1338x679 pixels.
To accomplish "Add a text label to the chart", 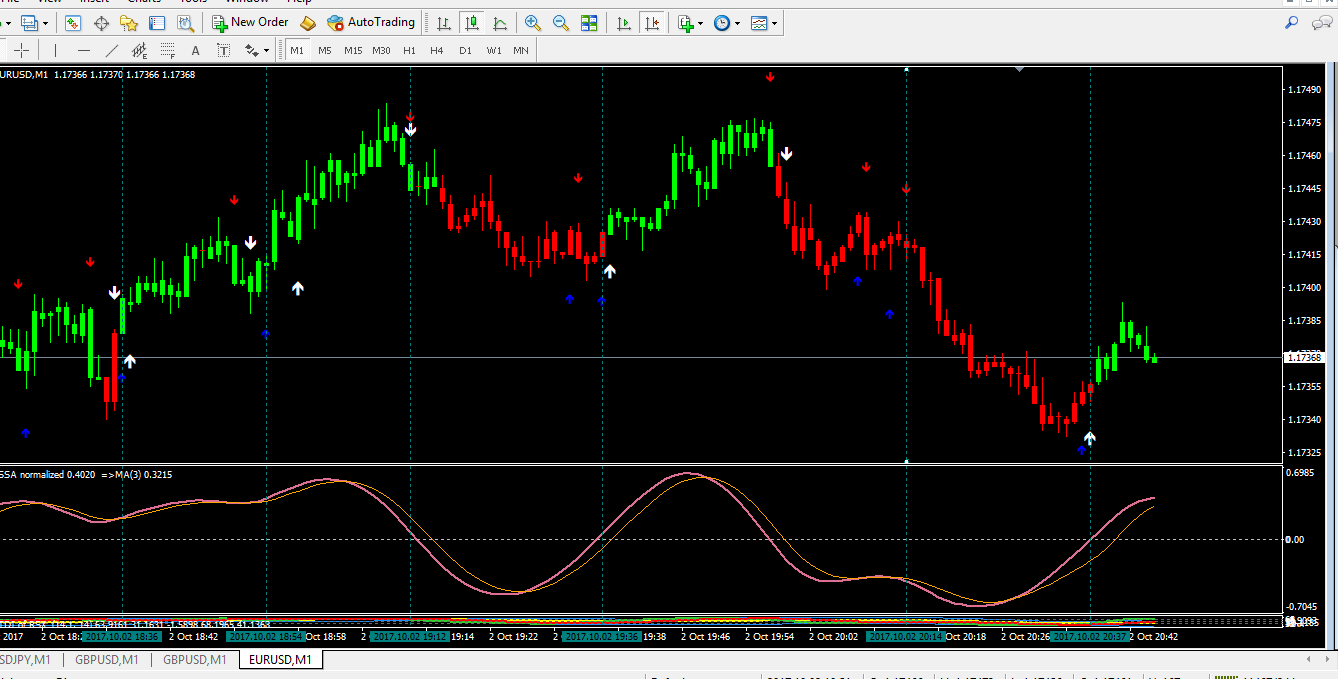I will (195, 50).
